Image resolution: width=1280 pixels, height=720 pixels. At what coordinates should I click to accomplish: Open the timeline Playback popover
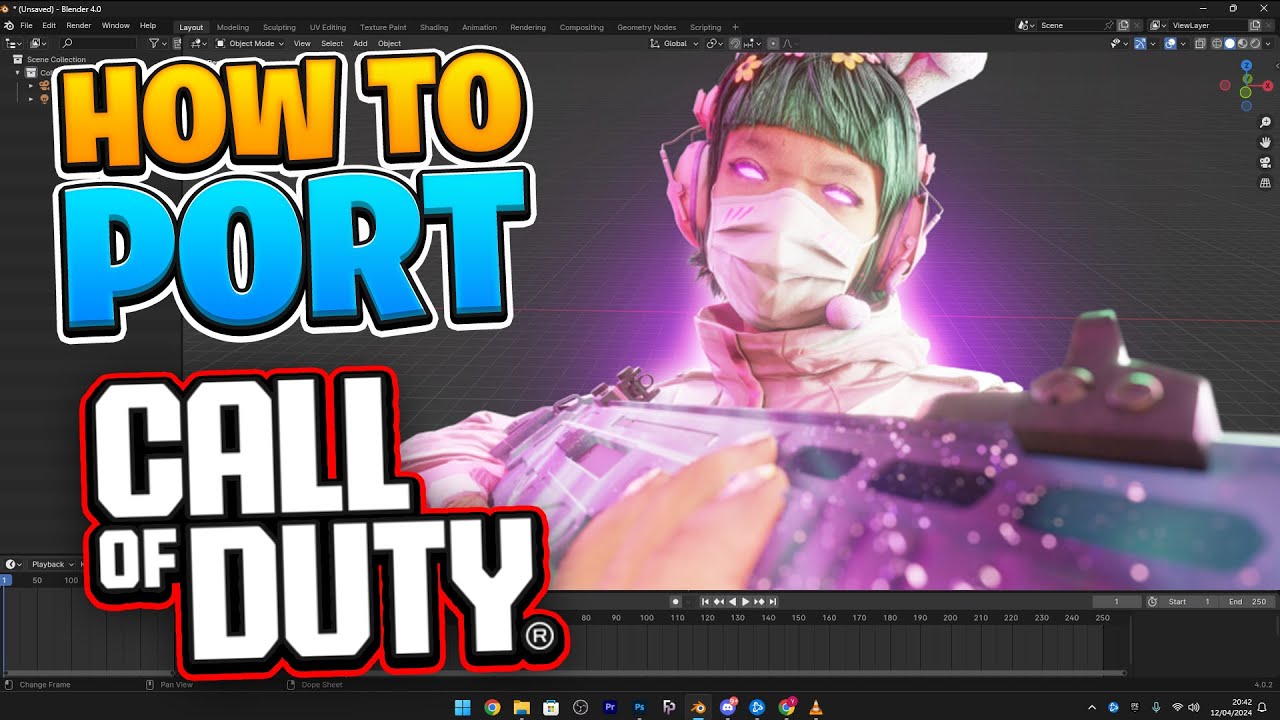pos(51,564)
